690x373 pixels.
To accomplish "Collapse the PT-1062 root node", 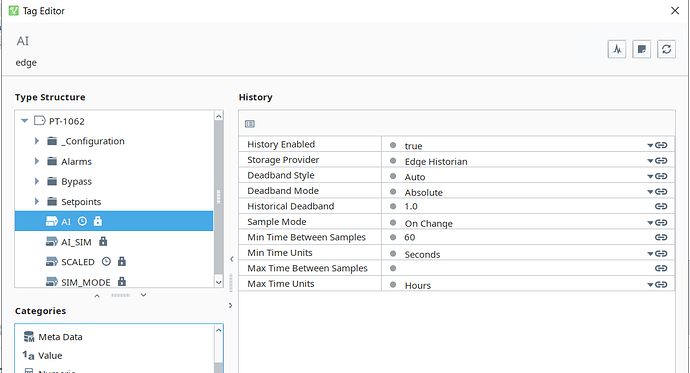I will pyautogui.click(x=25, y=121).
